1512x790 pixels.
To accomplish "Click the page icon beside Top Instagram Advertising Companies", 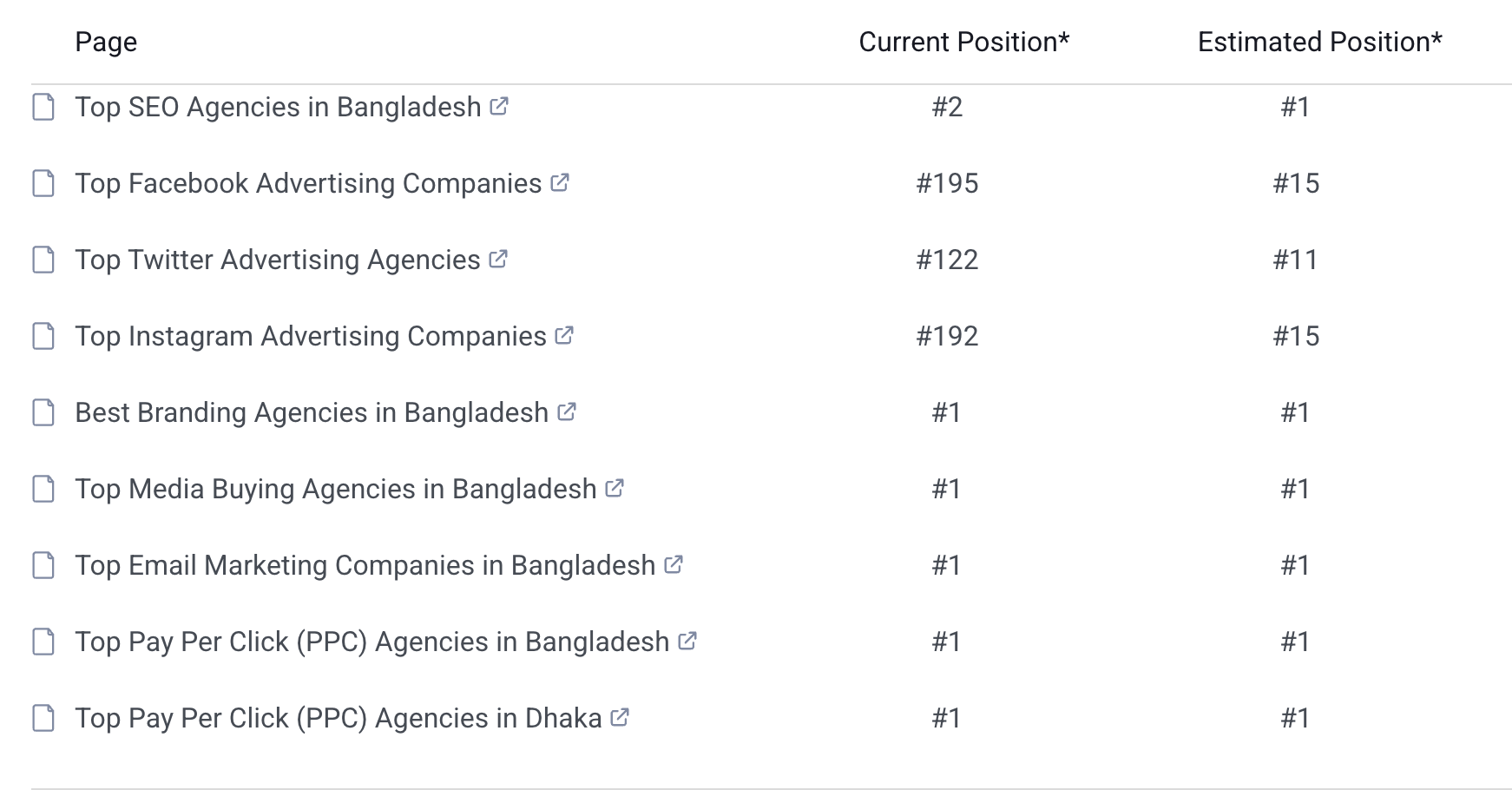I will click(43, 336).
